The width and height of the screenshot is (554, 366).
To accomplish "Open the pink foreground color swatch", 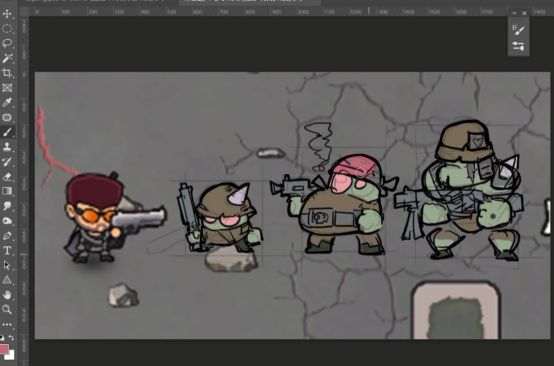I will tap(4, 349).
